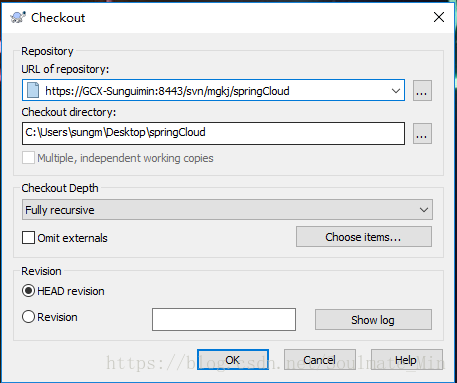Cancel the checkout dialog
This screenshot has height=383, width=457.
pyautogui.click(x=320, y=360)
